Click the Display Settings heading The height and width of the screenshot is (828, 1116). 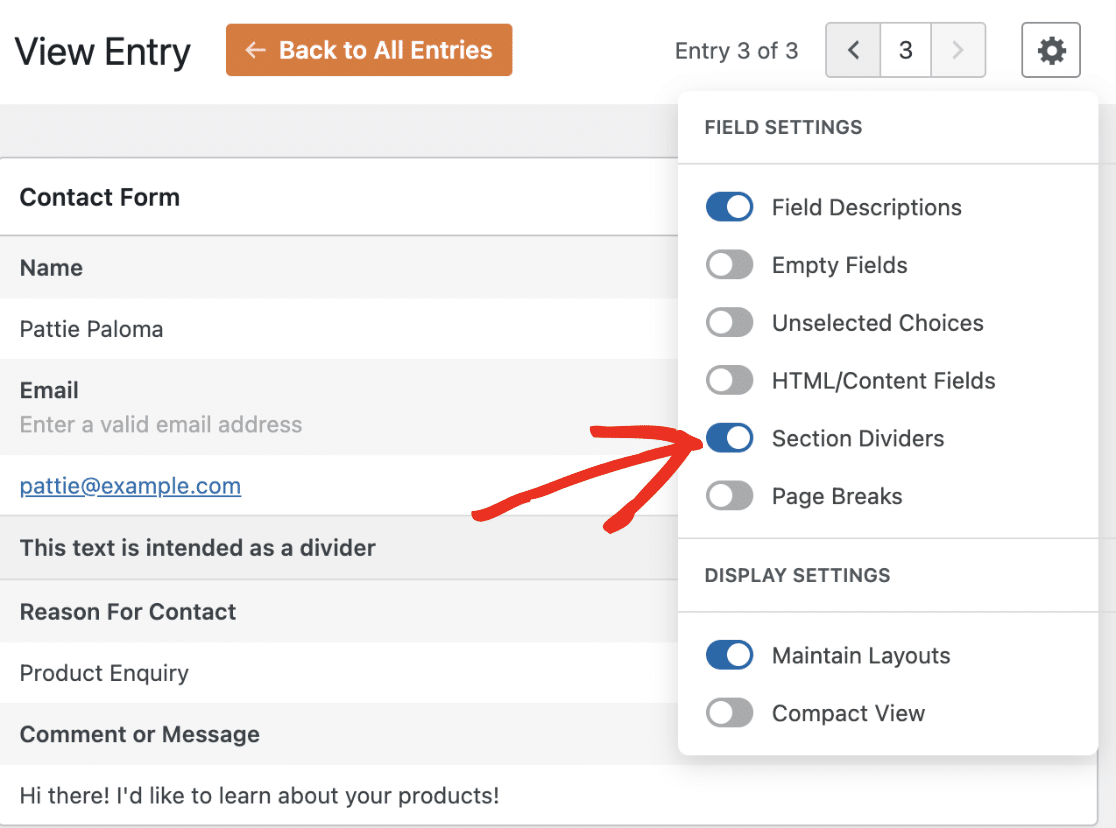[797, 575]
